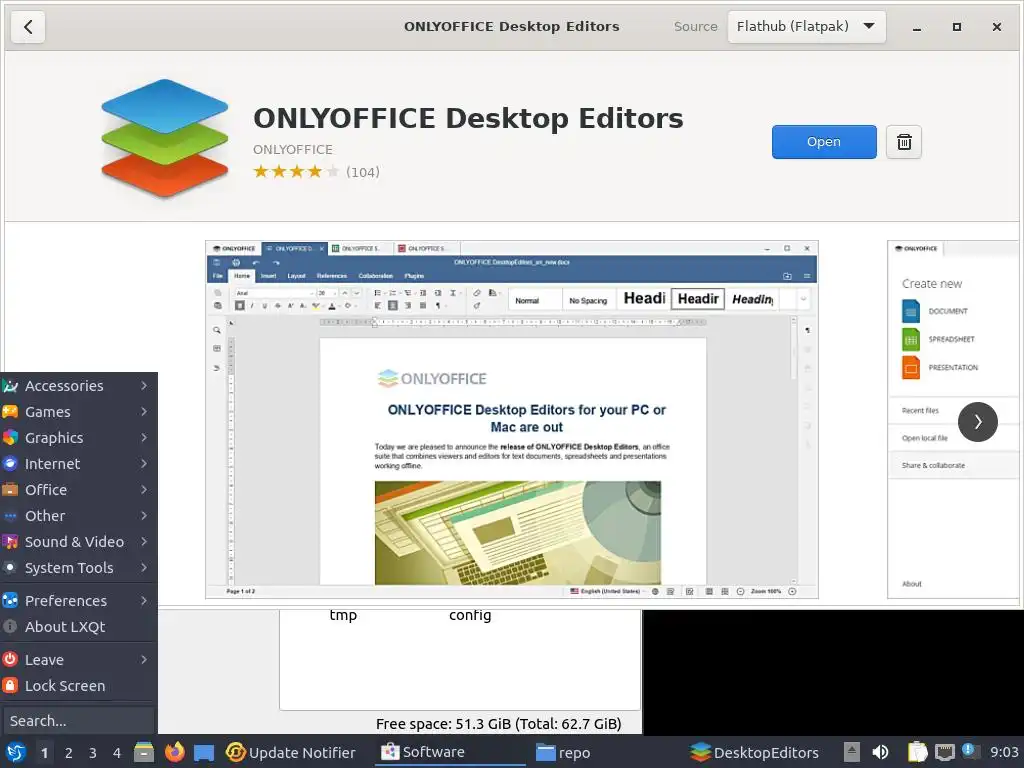Screen dimensions: 1024x768
Task: Click the trash uninstall icon button
Action: 904,142
